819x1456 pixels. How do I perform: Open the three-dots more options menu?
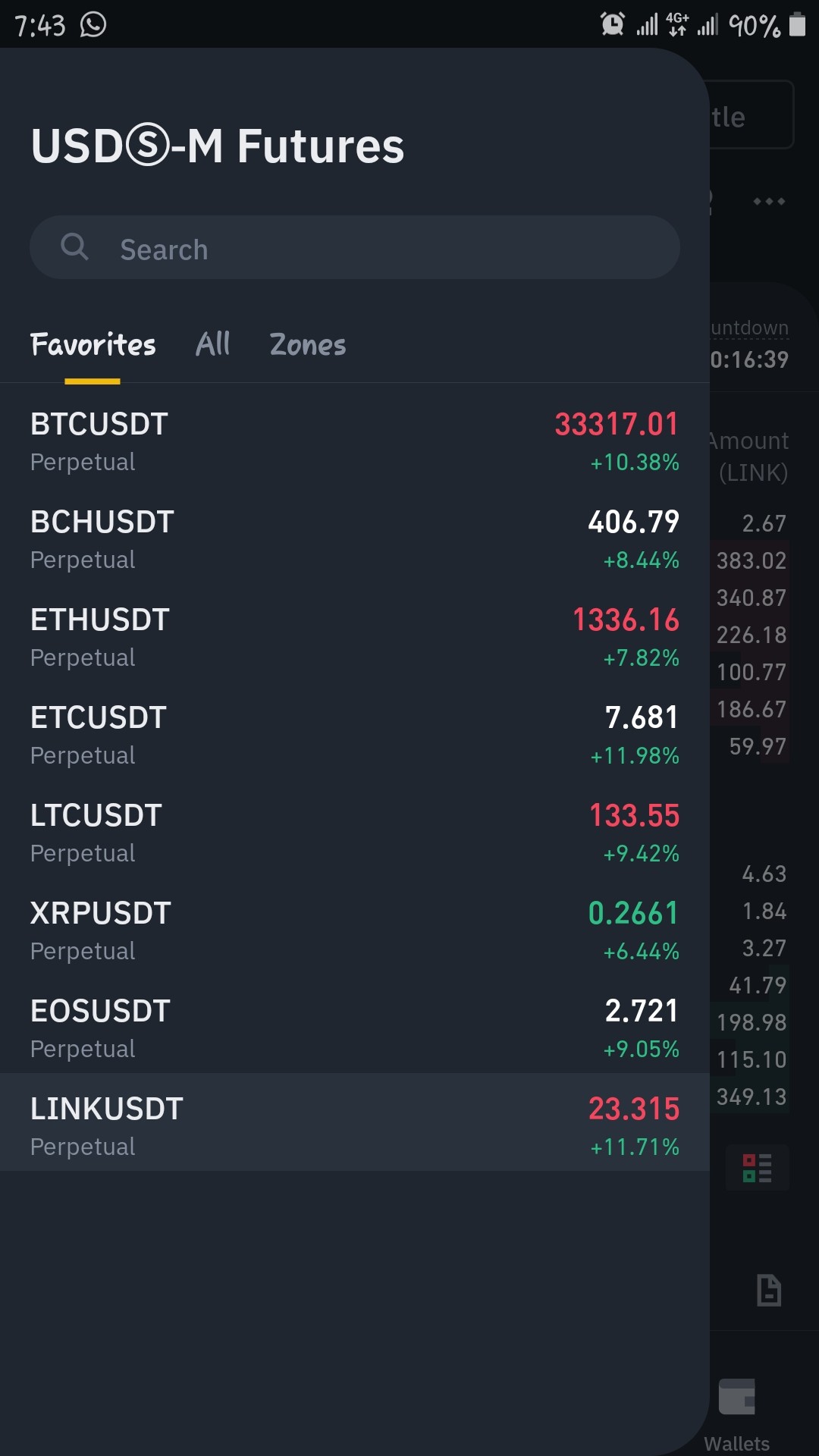point(769,201)
